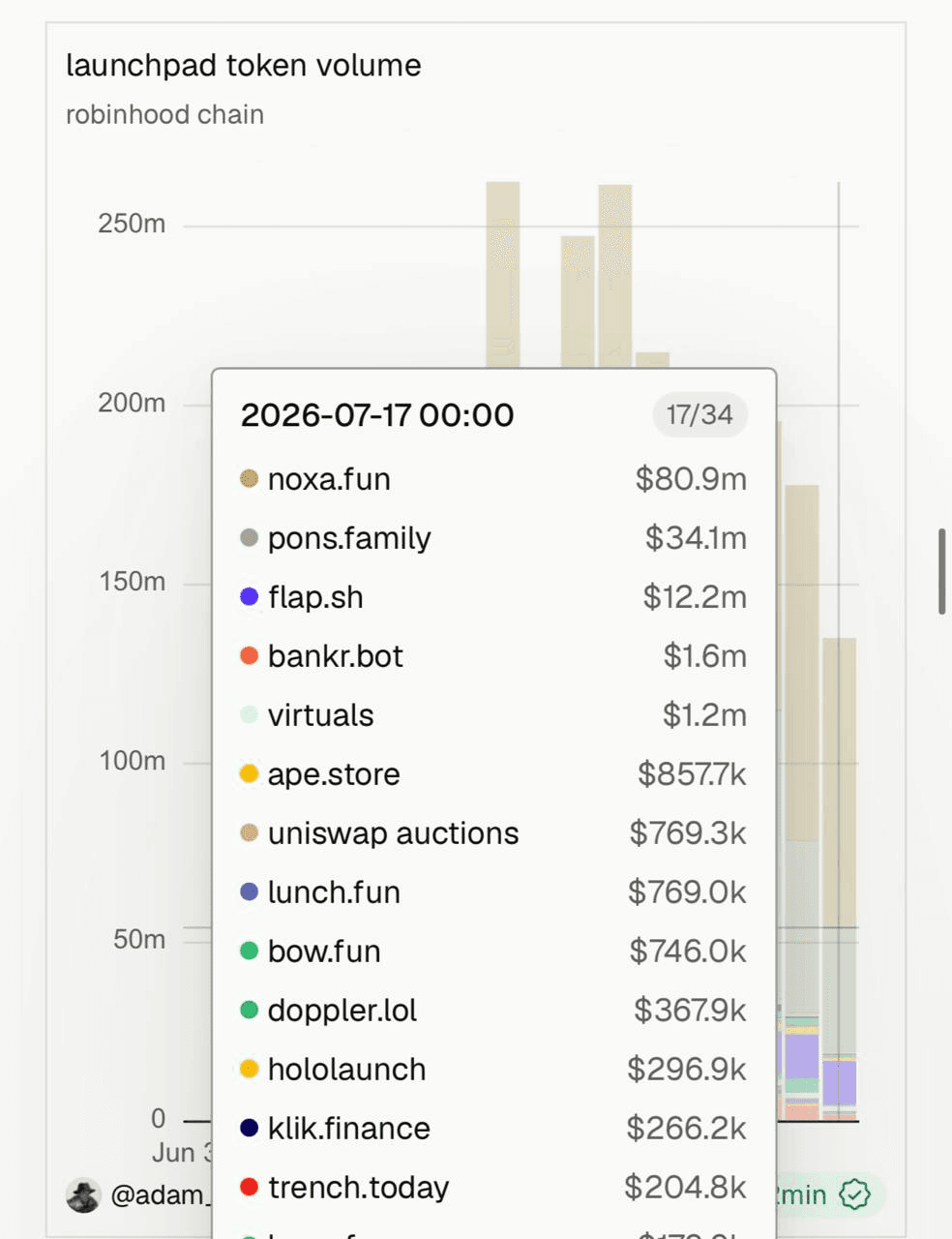Screen dimensions: 952x1239
Task: Open the @adam author profile link
Action: [158, 1195]
